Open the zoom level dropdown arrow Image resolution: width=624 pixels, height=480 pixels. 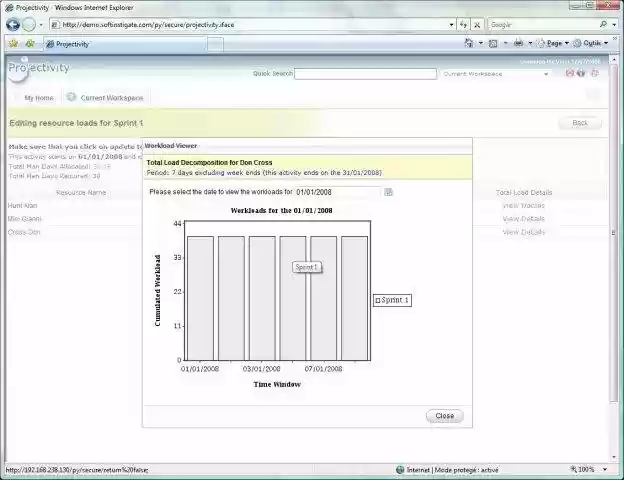pyautogui.click(x=605, y=470)
